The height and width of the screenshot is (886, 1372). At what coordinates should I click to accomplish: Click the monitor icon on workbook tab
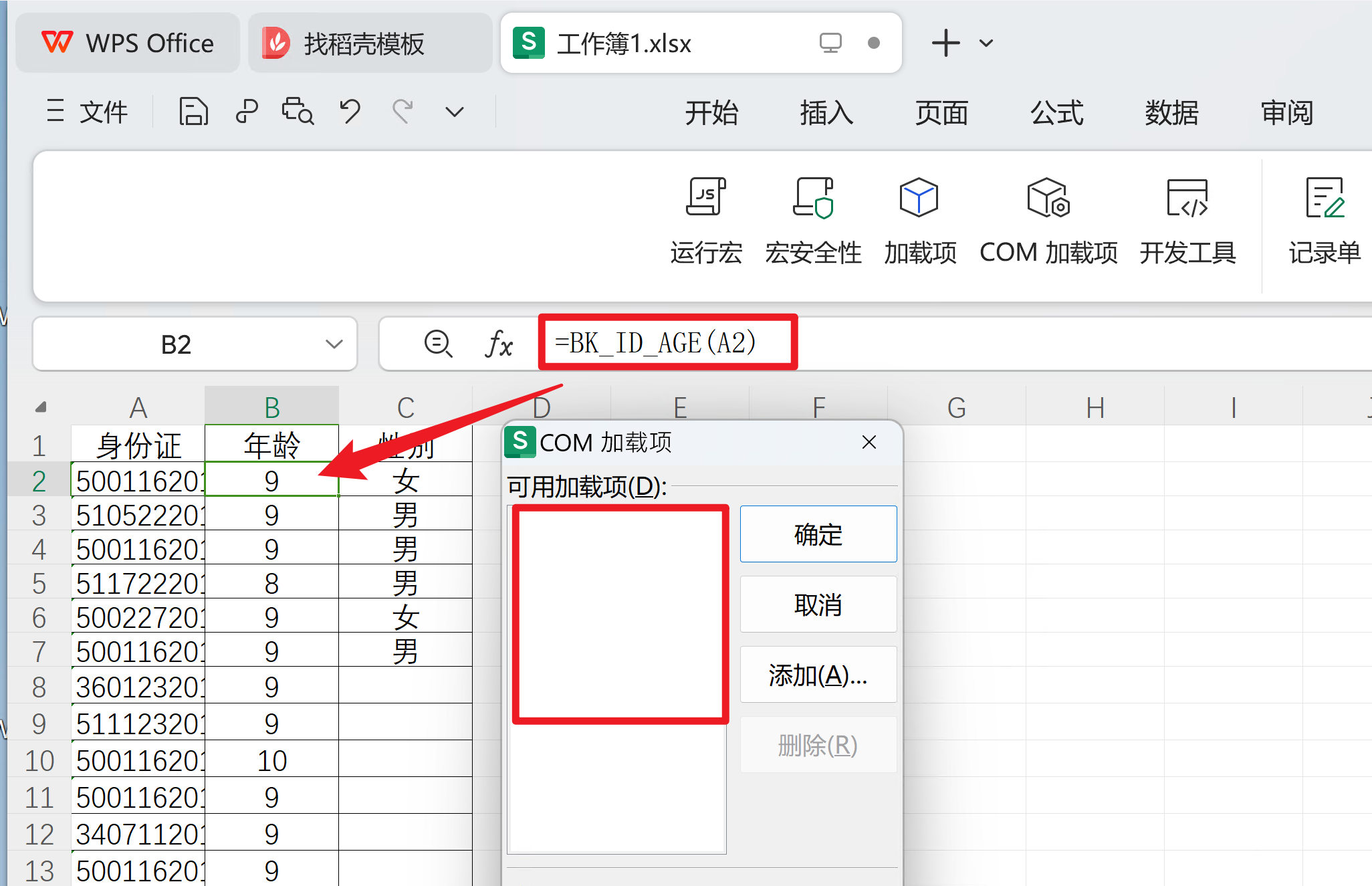(x=830, y=43)
